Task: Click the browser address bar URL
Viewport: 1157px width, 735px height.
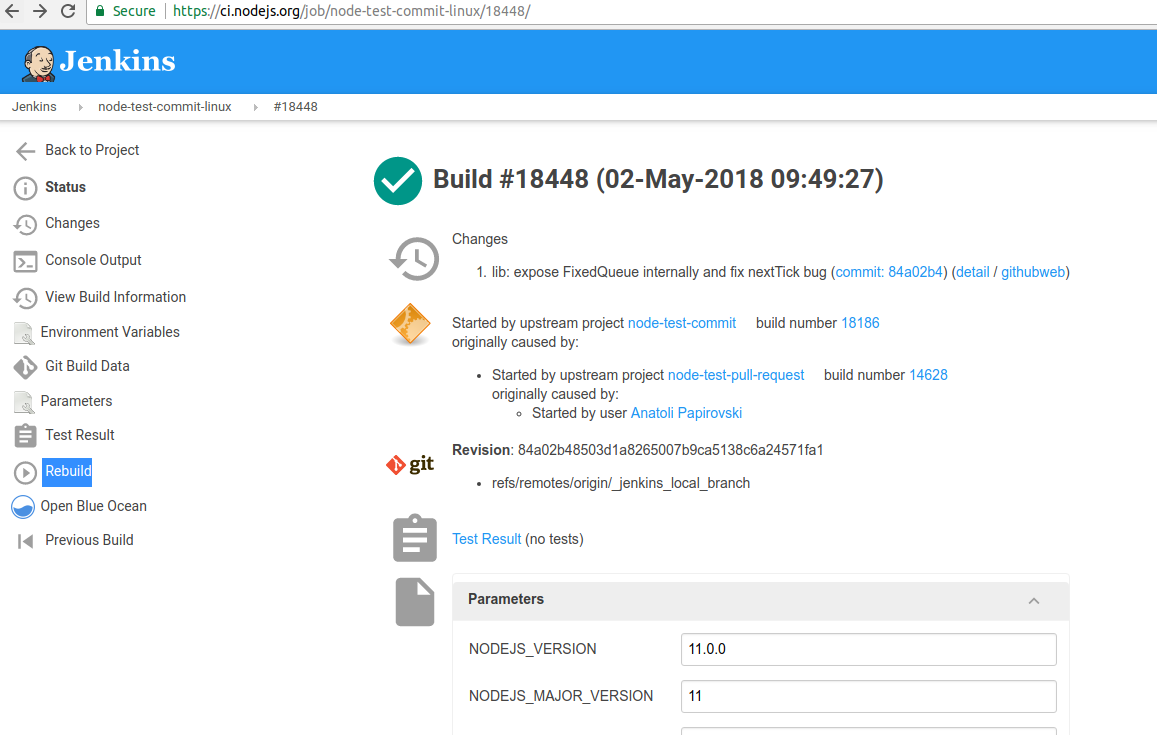Action: [351, 11]
